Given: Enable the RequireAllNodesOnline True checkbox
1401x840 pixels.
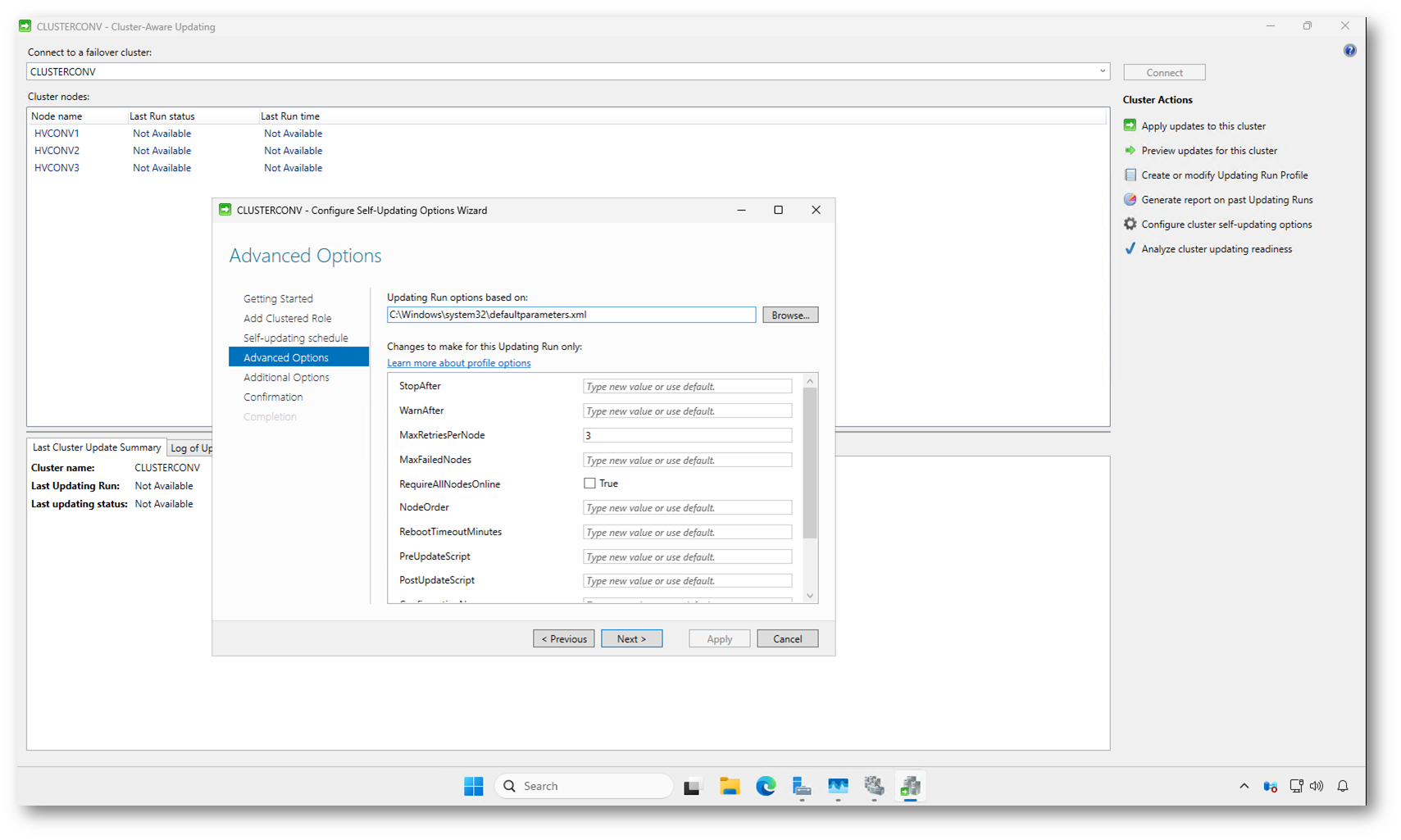Looking at the screenshot, I should point(589,484).
